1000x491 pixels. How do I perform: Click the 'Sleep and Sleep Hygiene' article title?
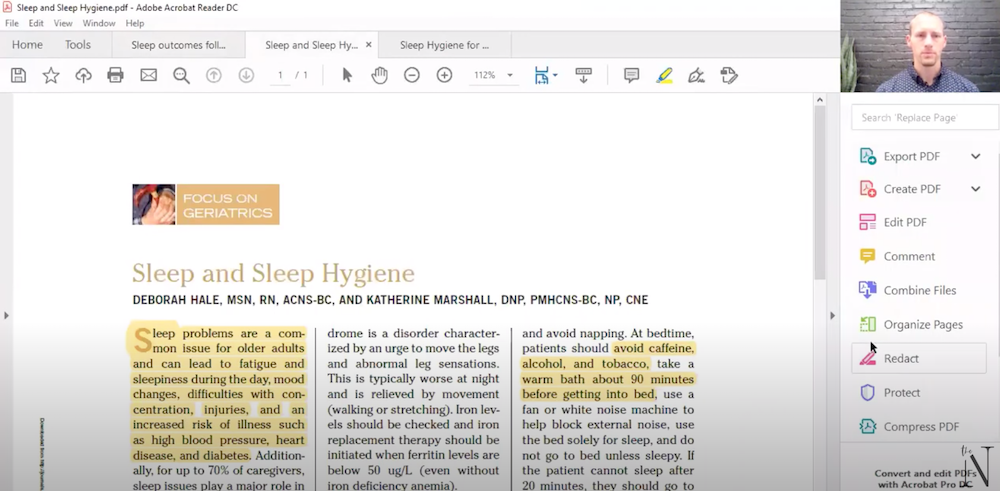click(274, 274)
